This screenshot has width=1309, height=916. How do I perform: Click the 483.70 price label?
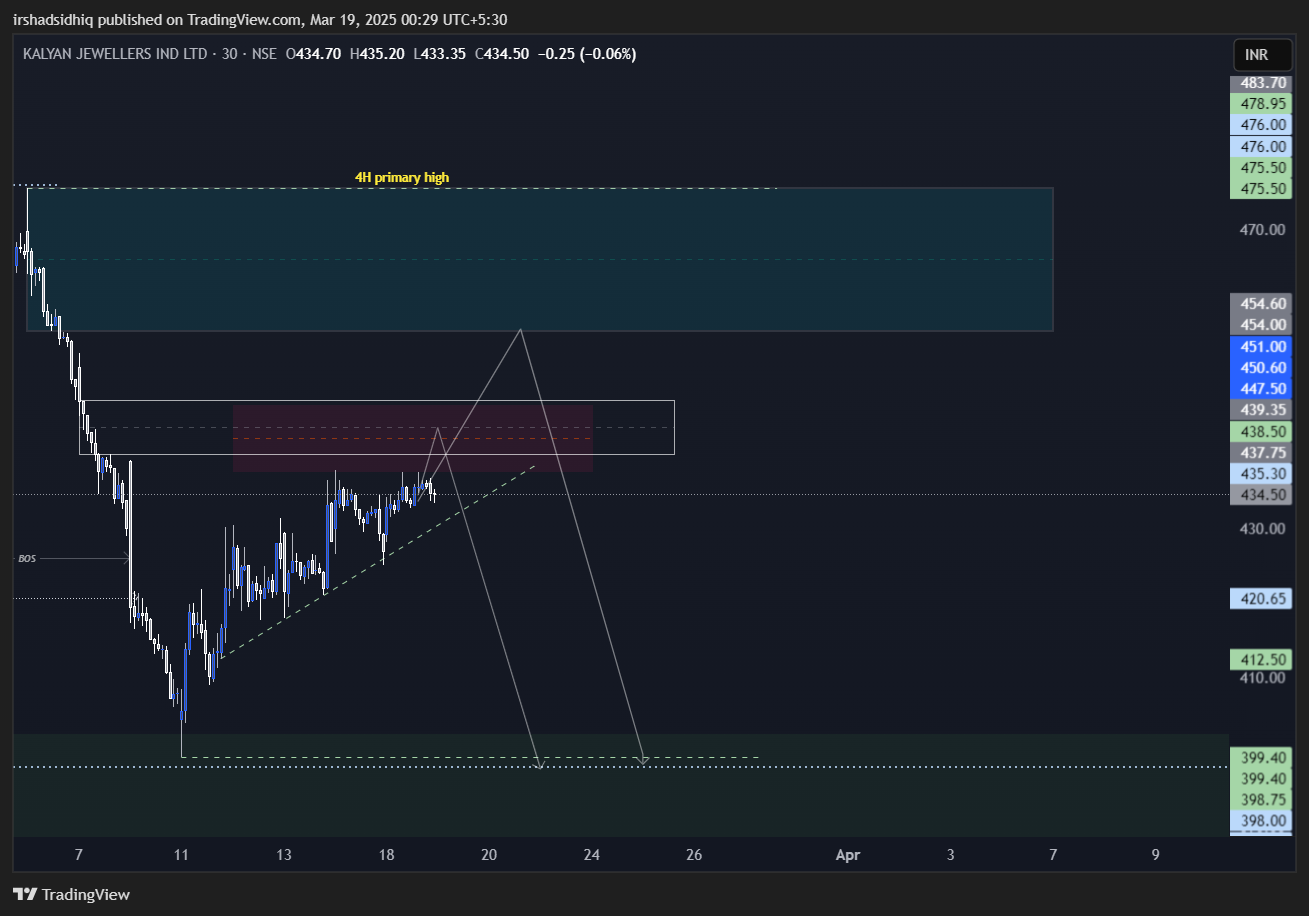[1262, 83]
